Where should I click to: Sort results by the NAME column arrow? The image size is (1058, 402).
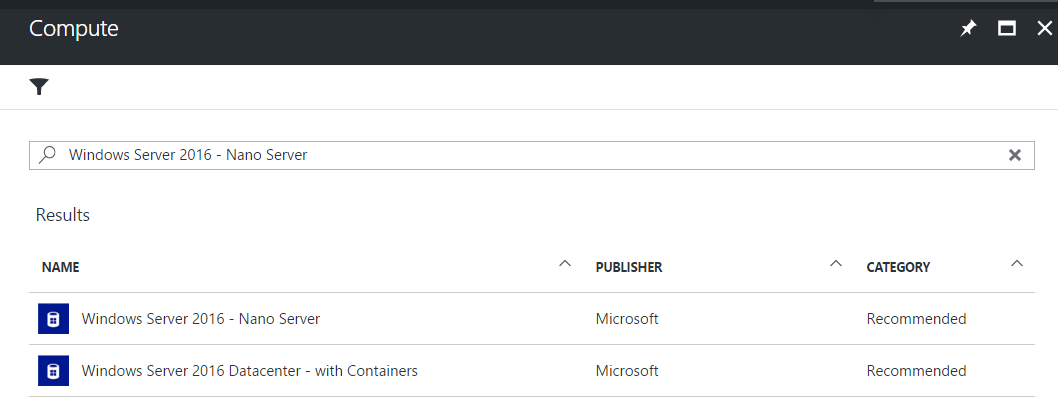point(565,264)
